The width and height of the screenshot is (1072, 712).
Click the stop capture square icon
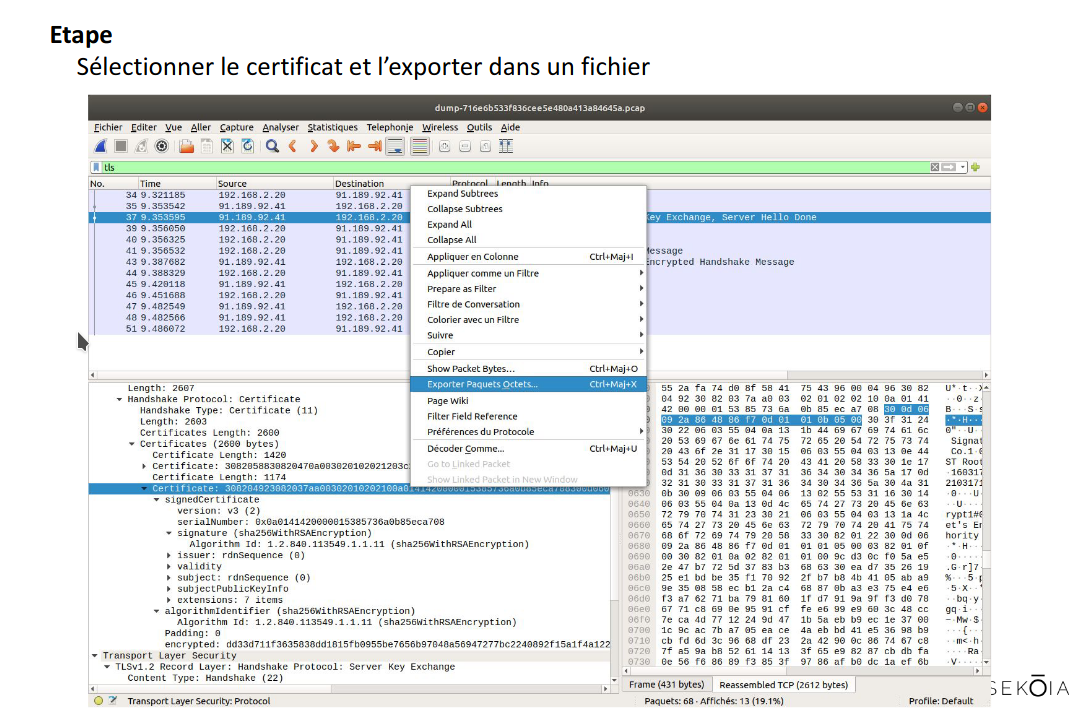coord(120,147)
